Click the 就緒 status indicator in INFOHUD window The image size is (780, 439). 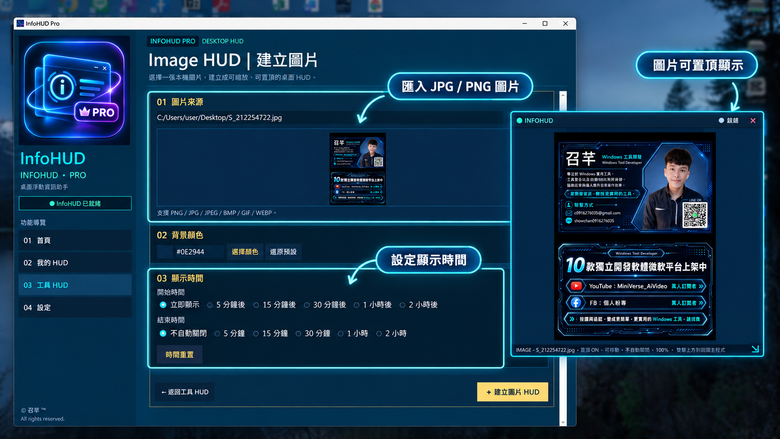pos(728,120)
